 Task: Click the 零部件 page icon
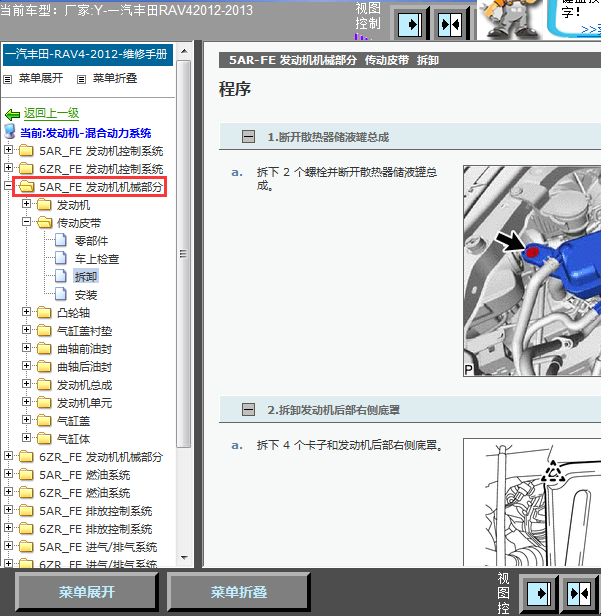click(61, 240)
